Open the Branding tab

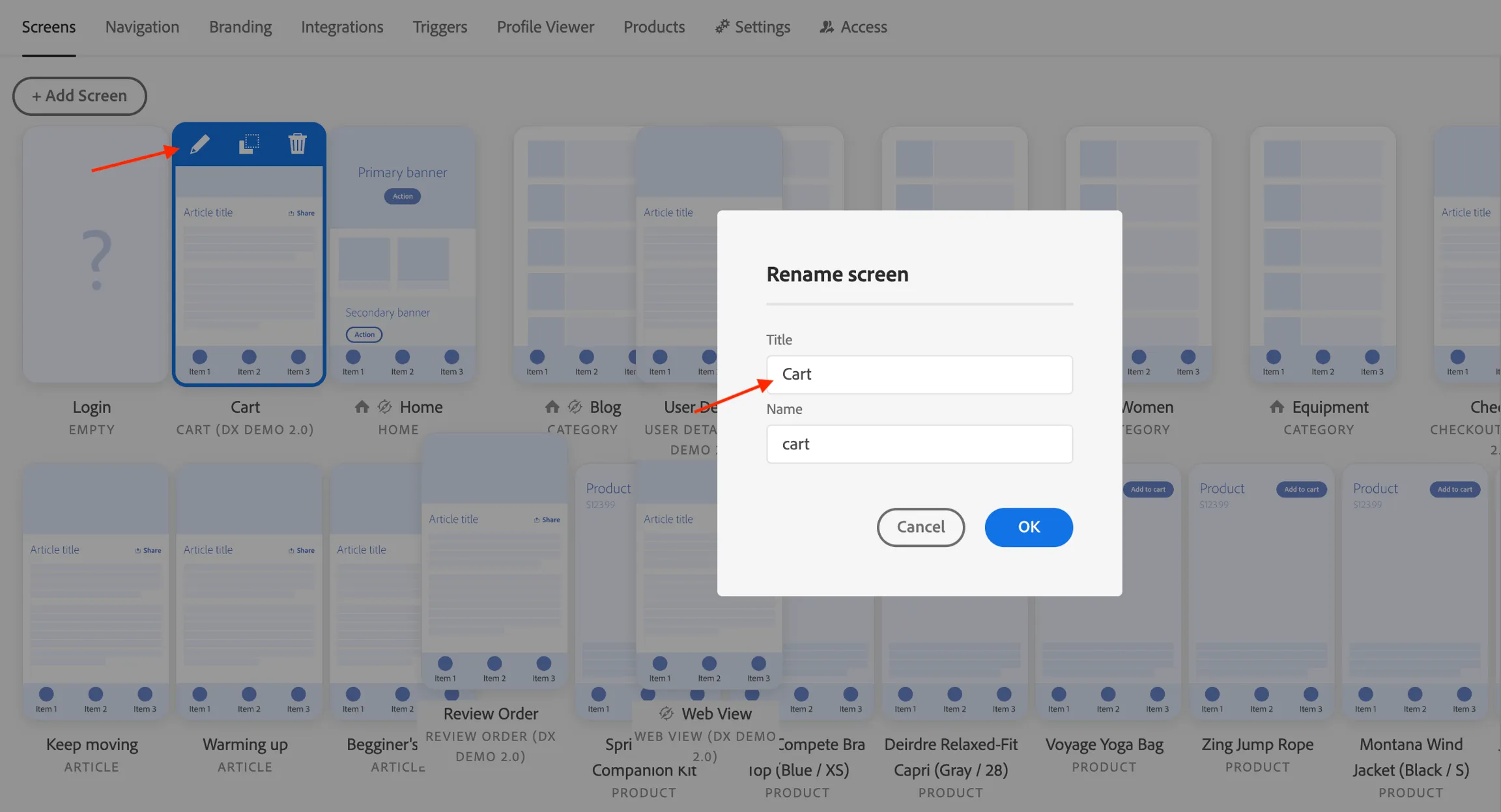pos(240,27)
